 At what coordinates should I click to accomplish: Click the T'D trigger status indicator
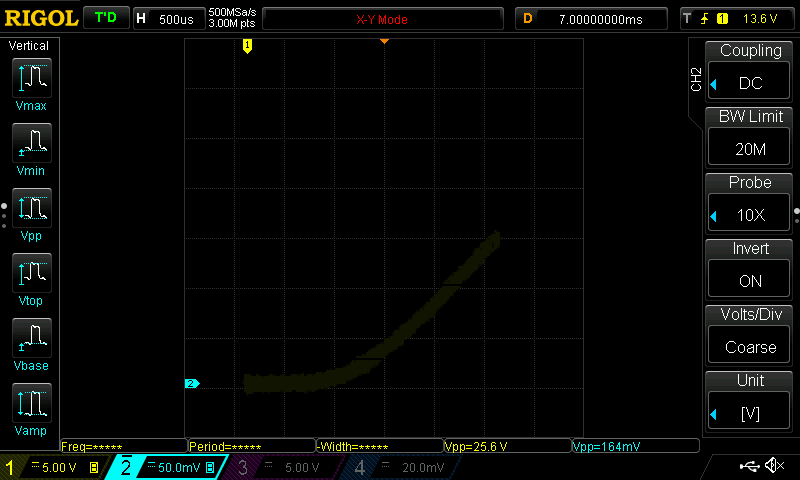pos(106,18)
